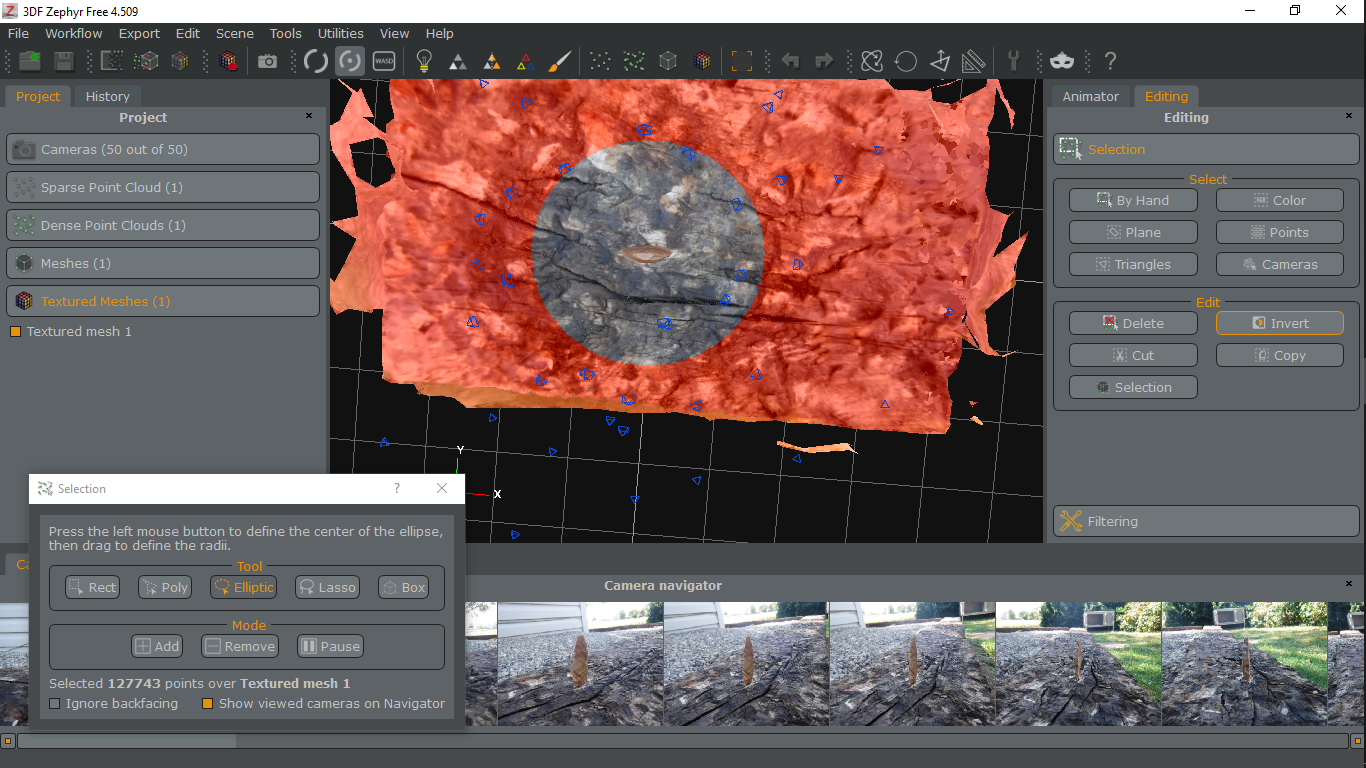Click the zoom extents orange bracket icon
The height and width of the screenshot is (768, 1366).
[741, 61]
